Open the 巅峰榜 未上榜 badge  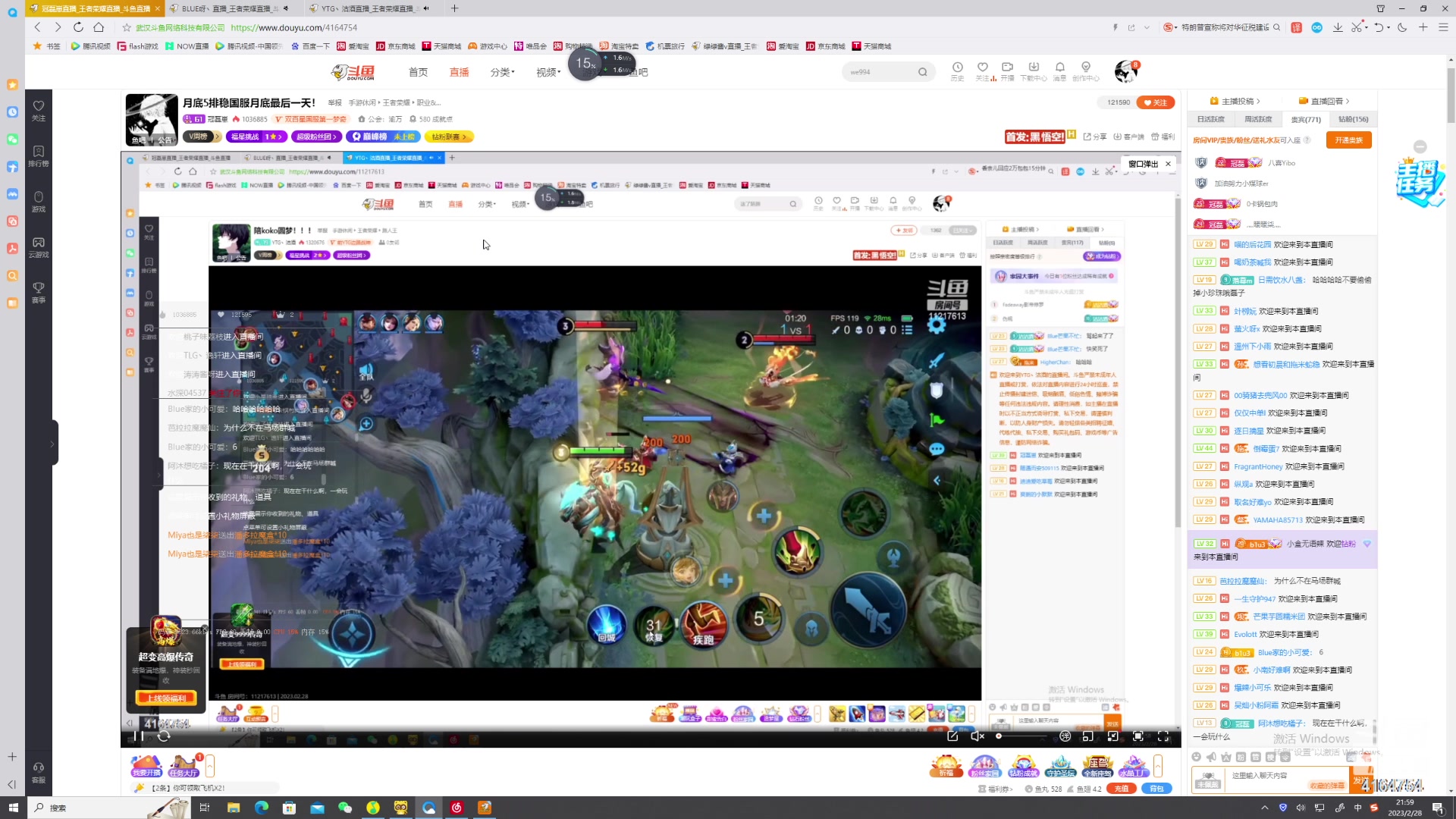point(383,136)
